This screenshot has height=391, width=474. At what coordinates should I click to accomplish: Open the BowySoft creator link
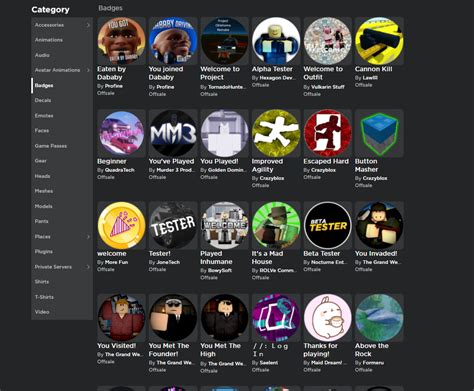(220, 270)
